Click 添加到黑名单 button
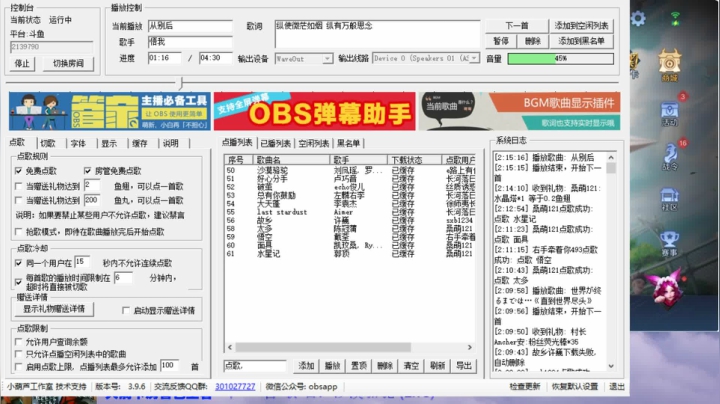Screen dimensions: 720x404 coord(581,41)
